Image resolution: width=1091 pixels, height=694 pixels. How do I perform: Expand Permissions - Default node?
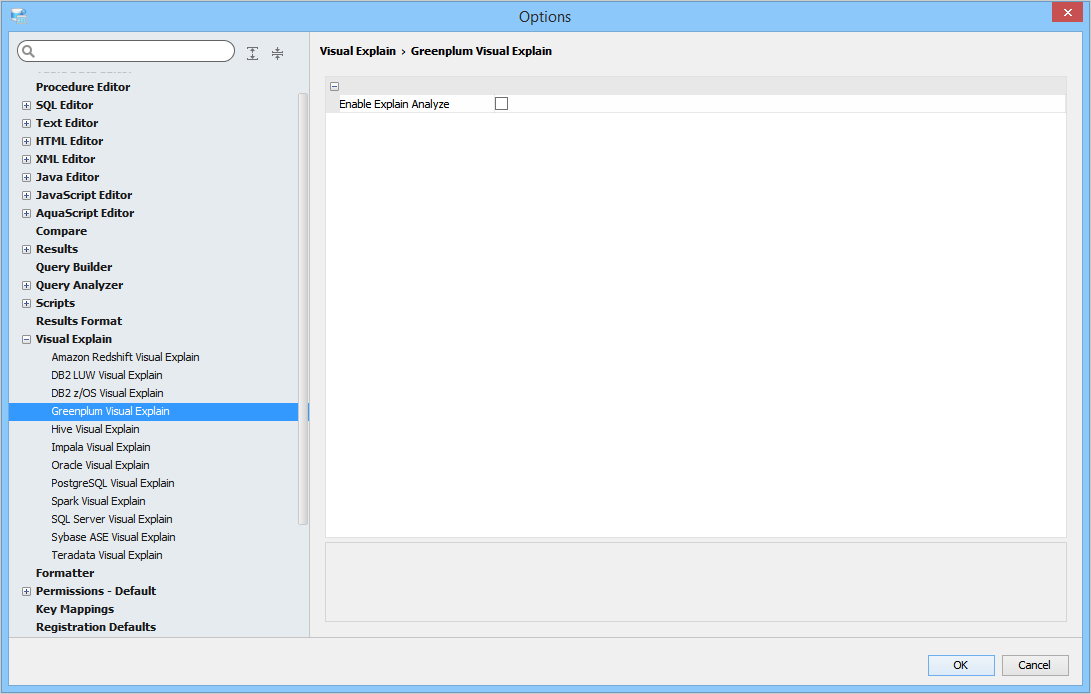pos(26,592)
